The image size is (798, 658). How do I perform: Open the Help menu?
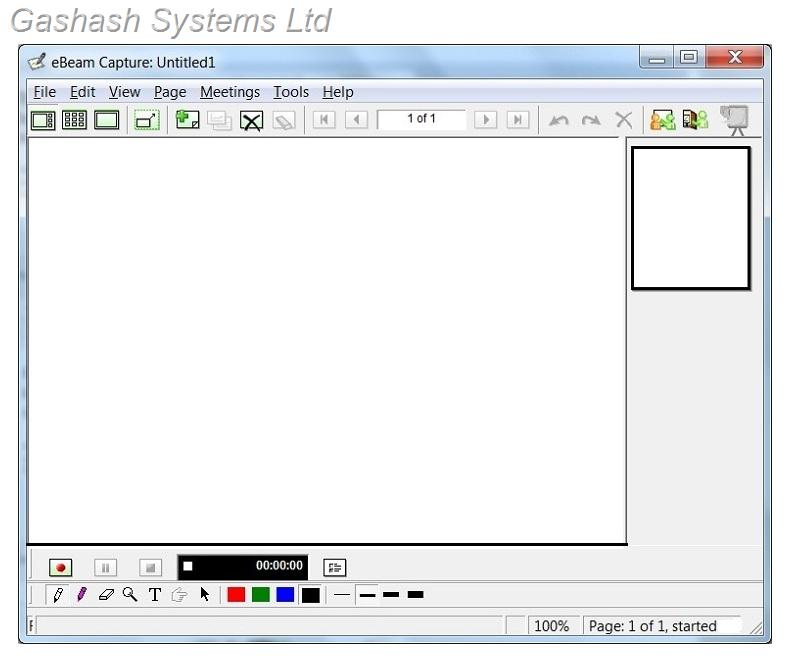coord(337,92)
